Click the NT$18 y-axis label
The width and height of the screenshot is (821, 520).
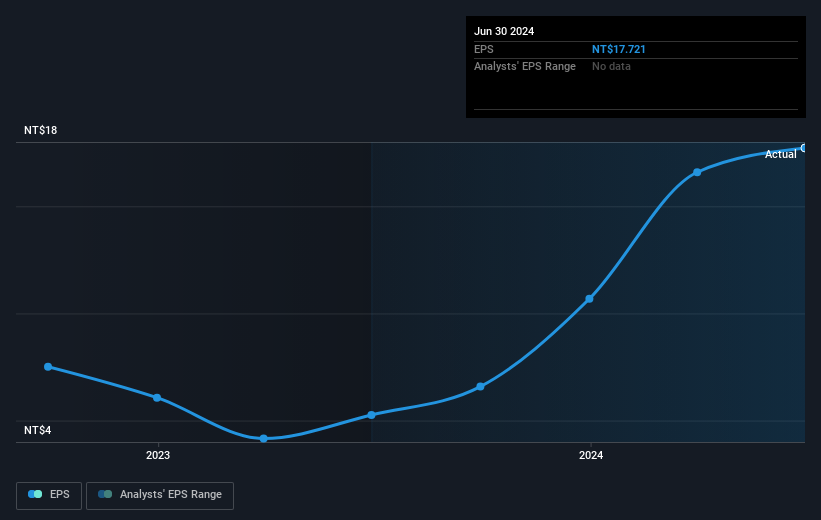(40, 130)
